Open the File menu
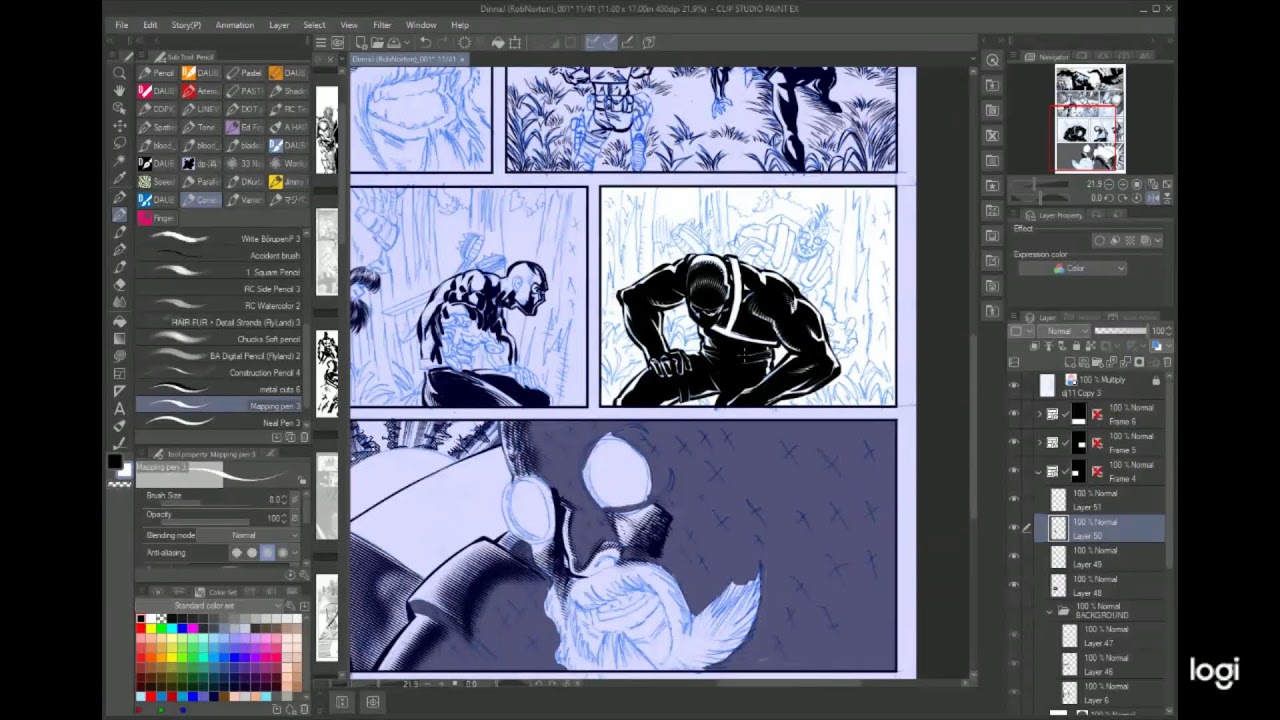 [121, 25]
